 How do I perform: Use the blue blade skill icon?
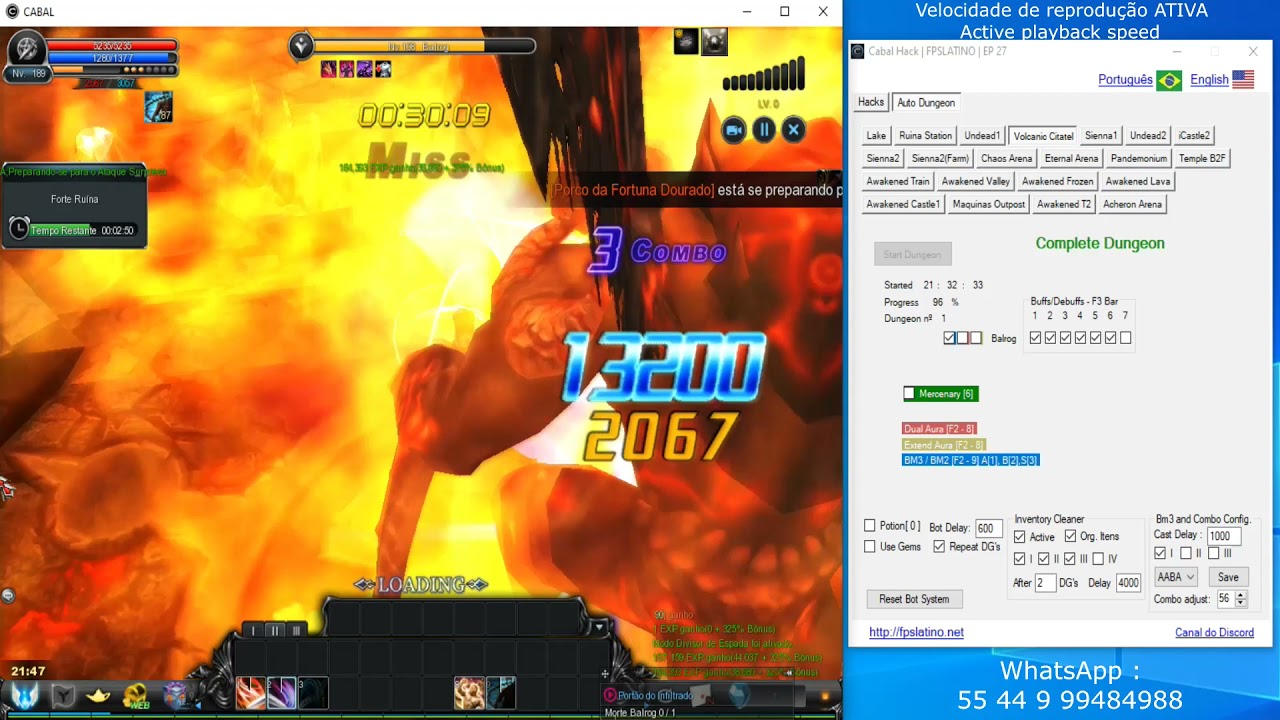click(501, 693)
